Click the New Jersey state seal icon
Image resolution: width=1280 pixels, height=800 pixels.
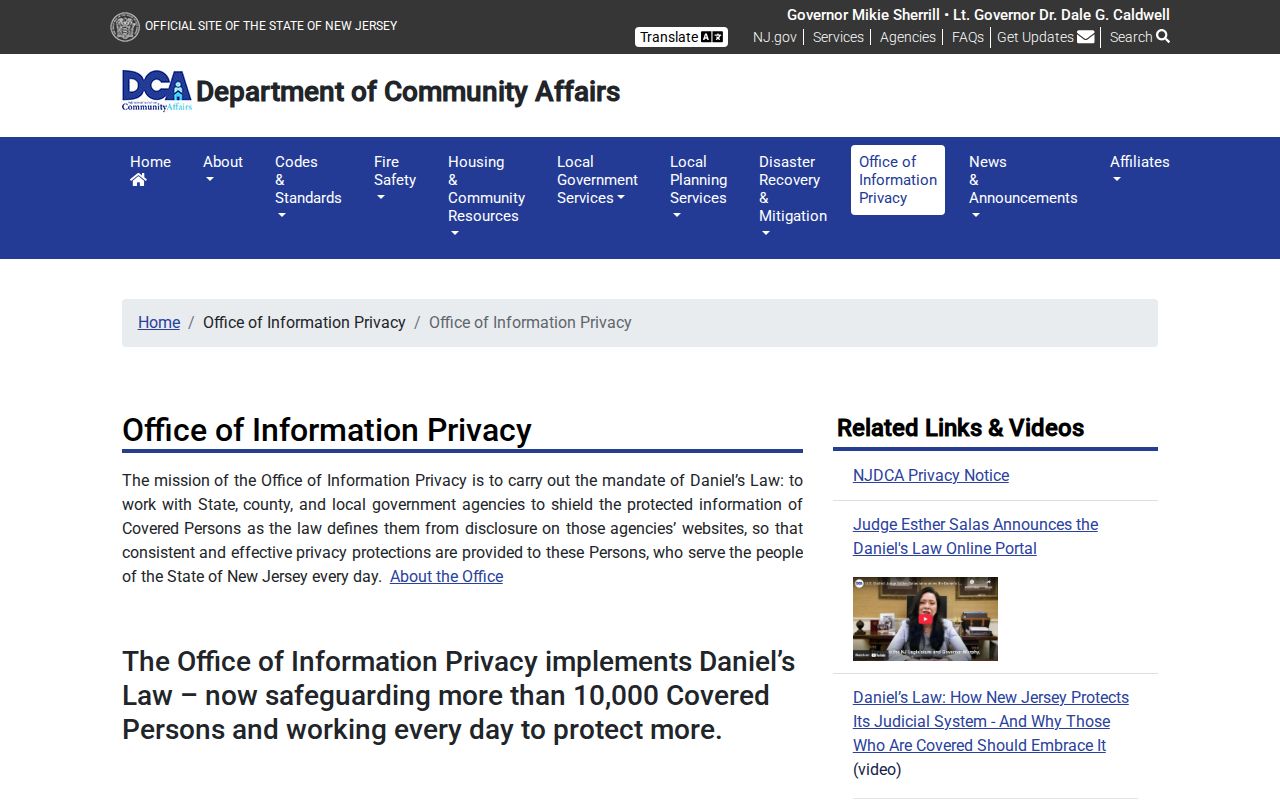click(x=125, y=27)
